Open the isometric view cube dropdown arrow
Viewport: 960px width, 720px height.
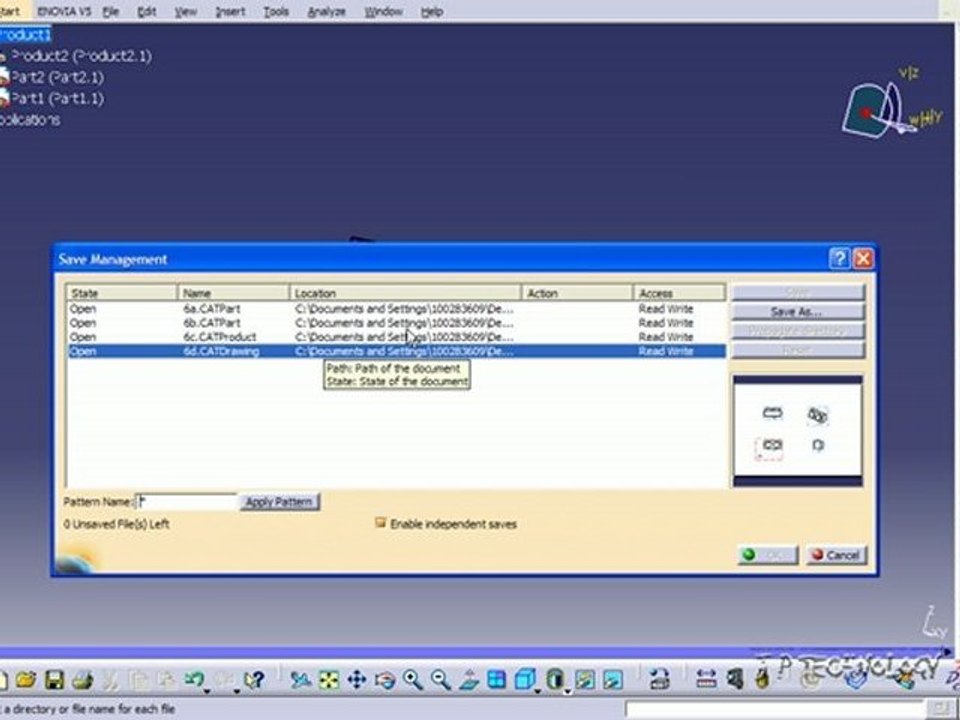coord(538,692)
